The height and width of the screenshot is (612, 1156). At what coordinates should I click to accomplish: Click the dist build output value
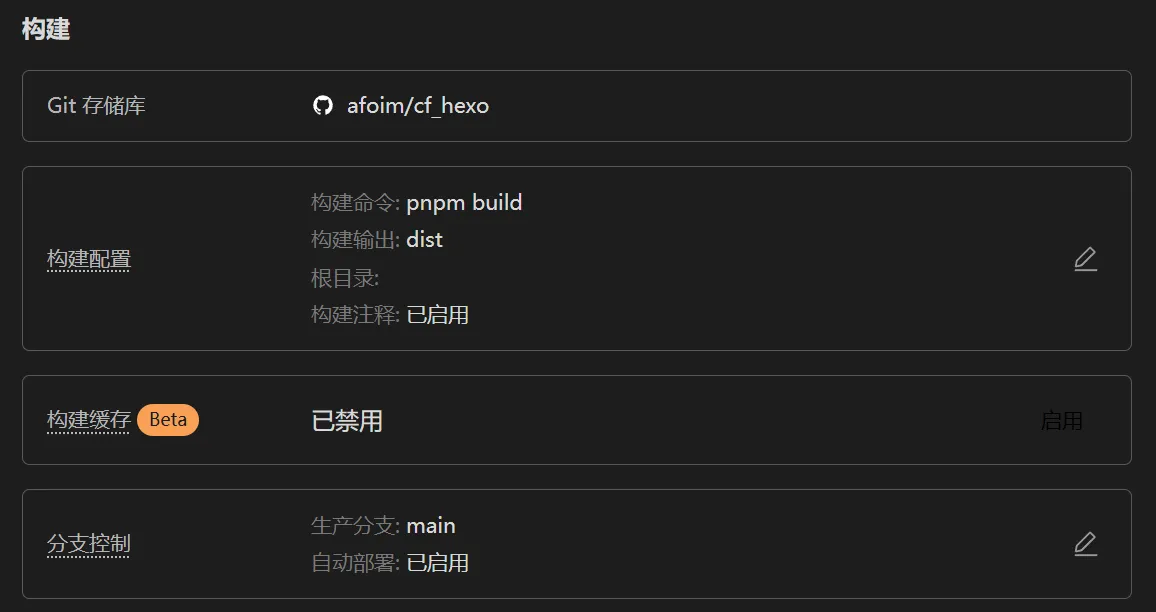click(424, 239)
